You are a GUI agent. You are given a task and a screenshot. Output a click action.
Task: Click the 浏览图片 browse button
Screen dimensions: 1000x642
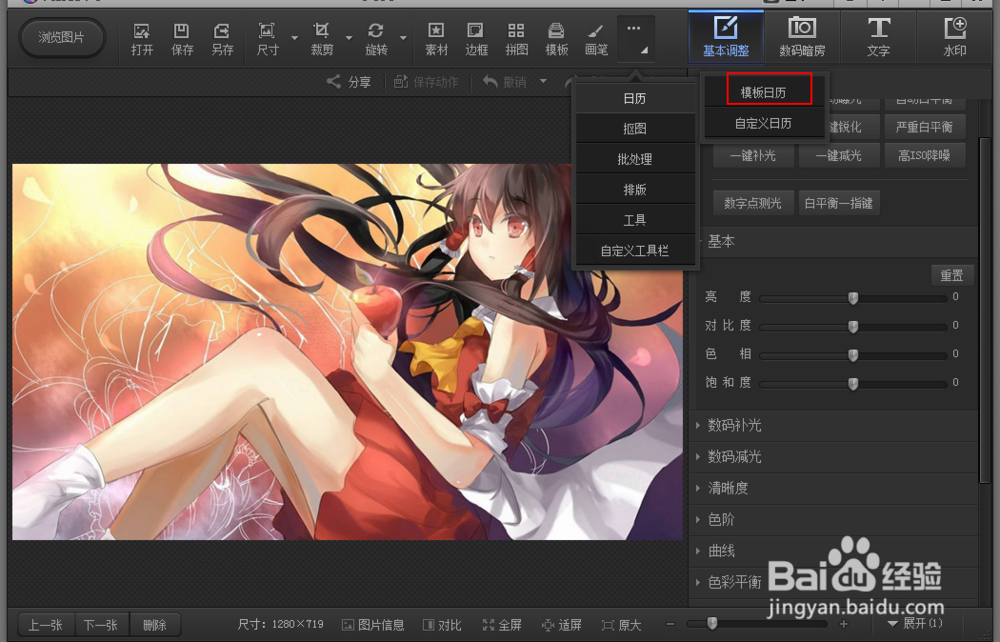(x=61, y=38)
